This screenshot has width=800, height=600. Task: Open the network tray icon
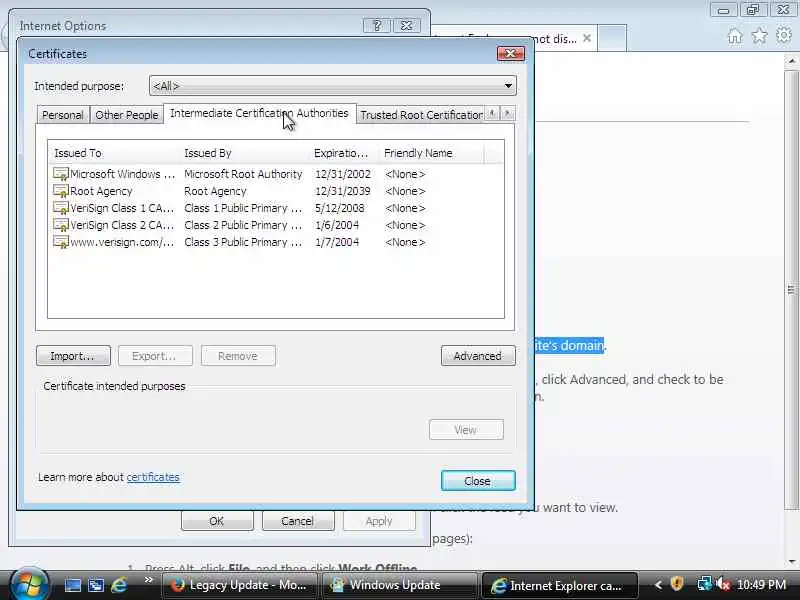pos(705,584)
